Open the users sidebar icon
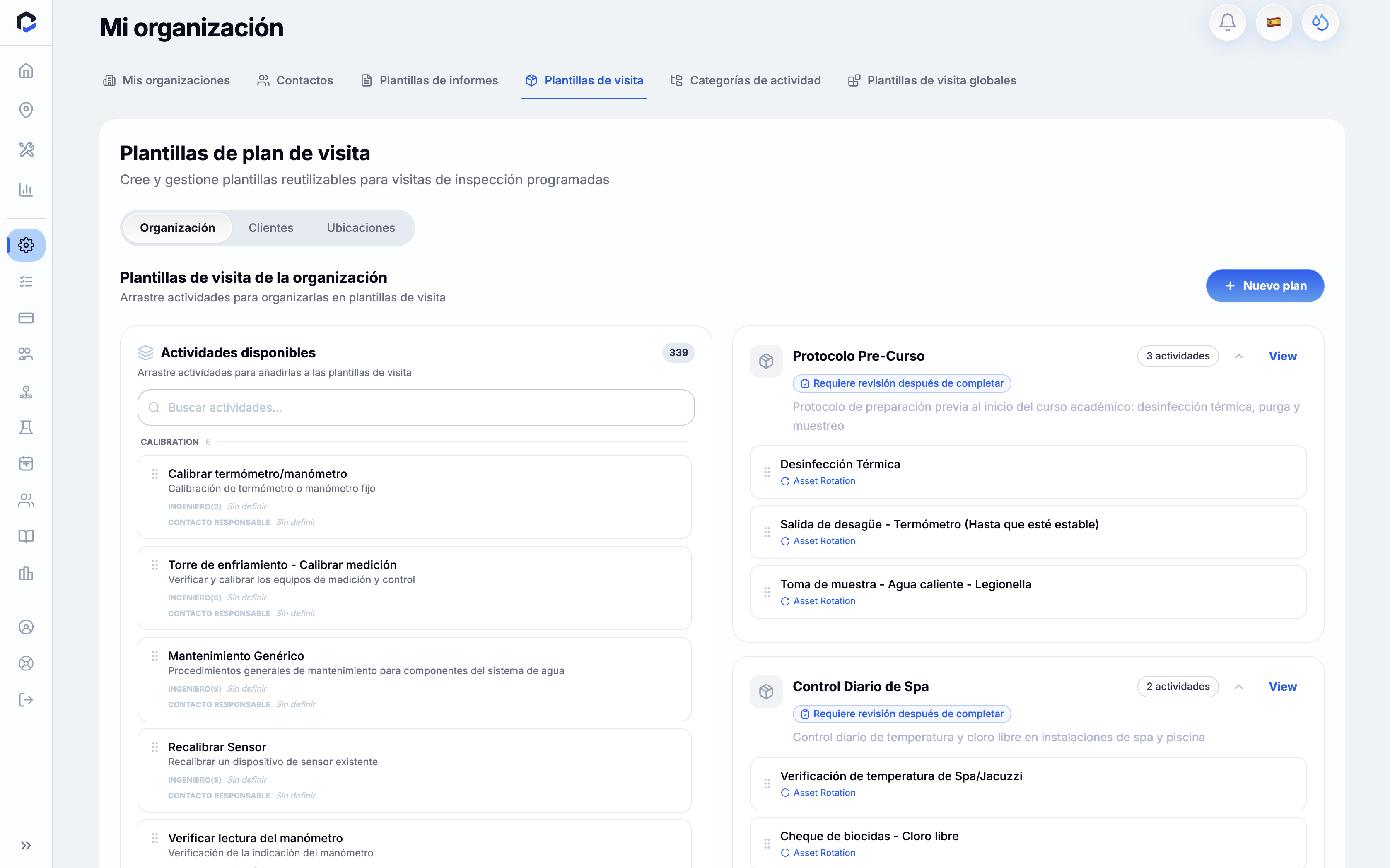Viewport: 1390px width, 868px height. coord(26,501)
